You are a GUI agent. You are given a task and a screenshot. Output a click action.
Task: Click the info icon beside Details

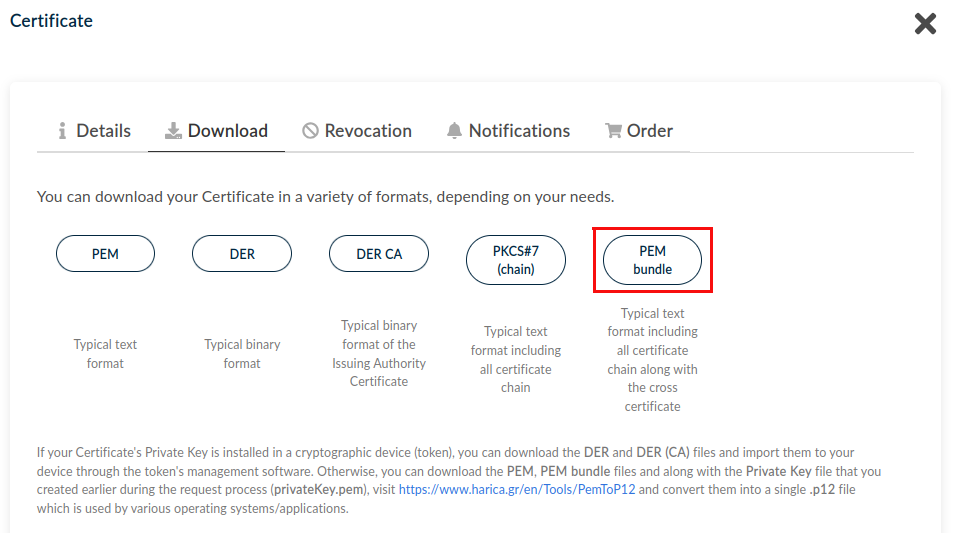click(62, 131)
